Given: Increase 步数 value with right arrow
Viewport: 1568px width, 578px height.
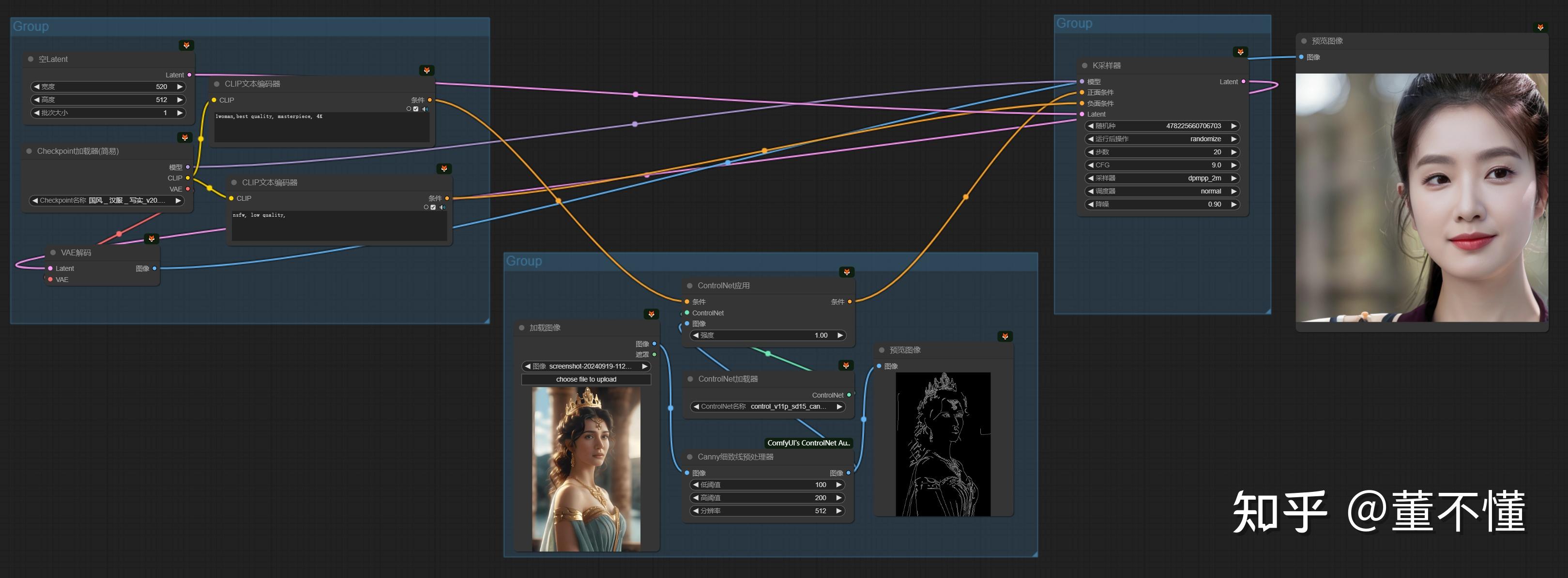Looking at the screenshot, I should click(x=1234, y=152).
